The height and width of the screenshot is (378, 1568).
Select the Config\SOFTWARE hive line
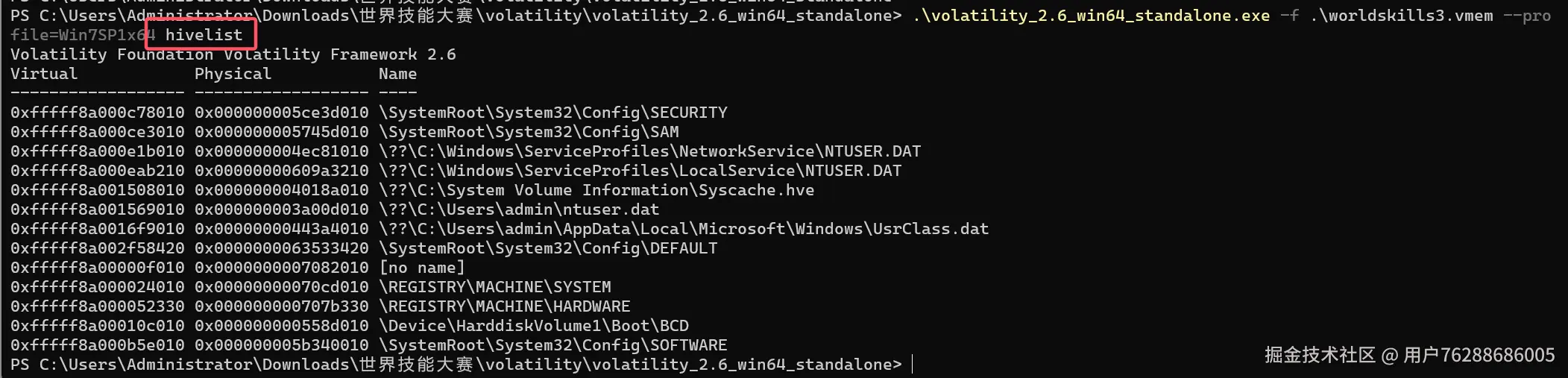tap(369, 345)
